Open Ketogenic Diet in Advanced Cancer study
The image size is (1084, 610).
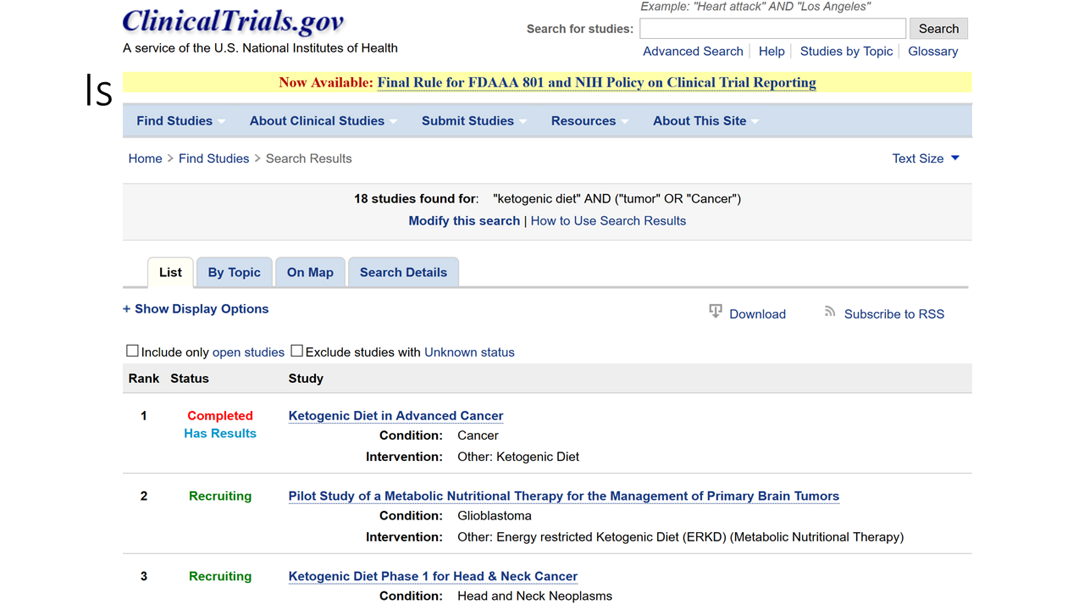point(395,416)
